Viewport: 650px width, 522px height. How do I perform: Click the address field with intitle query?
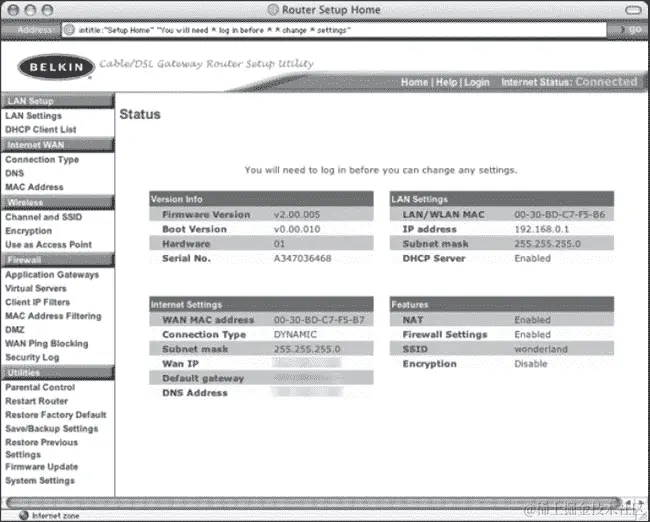point(334,30)
